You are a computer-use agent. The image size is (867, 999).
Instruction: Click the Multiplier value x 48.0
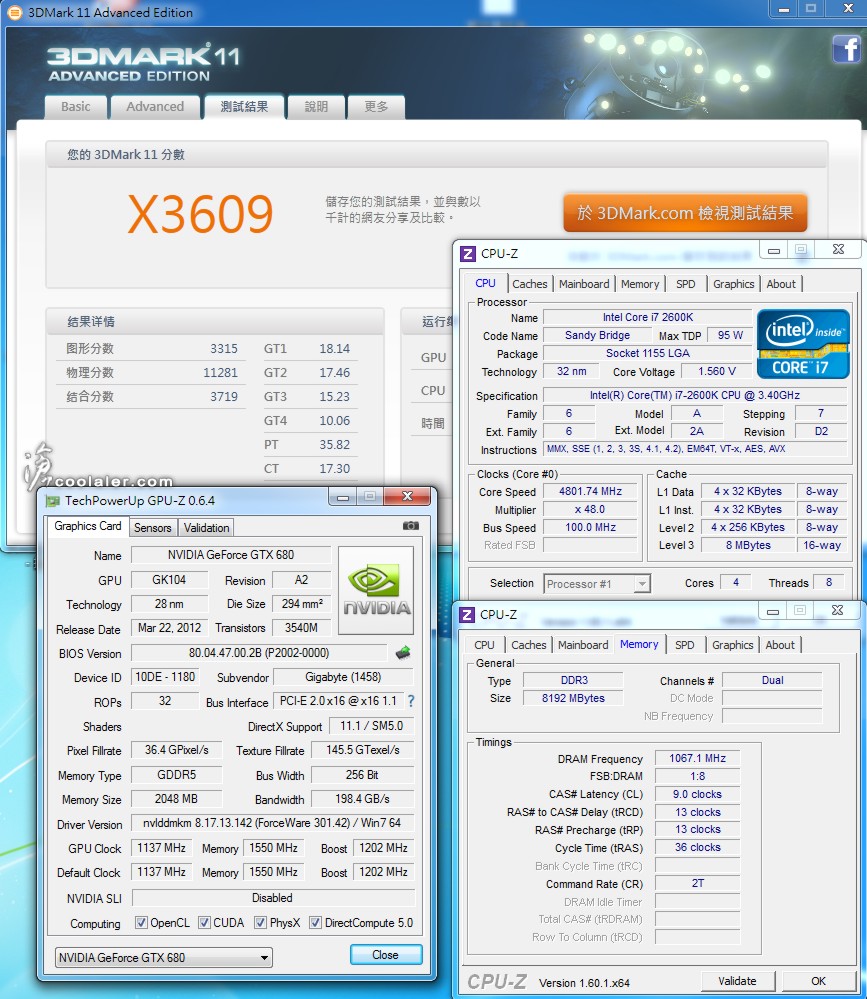tap(591, 509)
